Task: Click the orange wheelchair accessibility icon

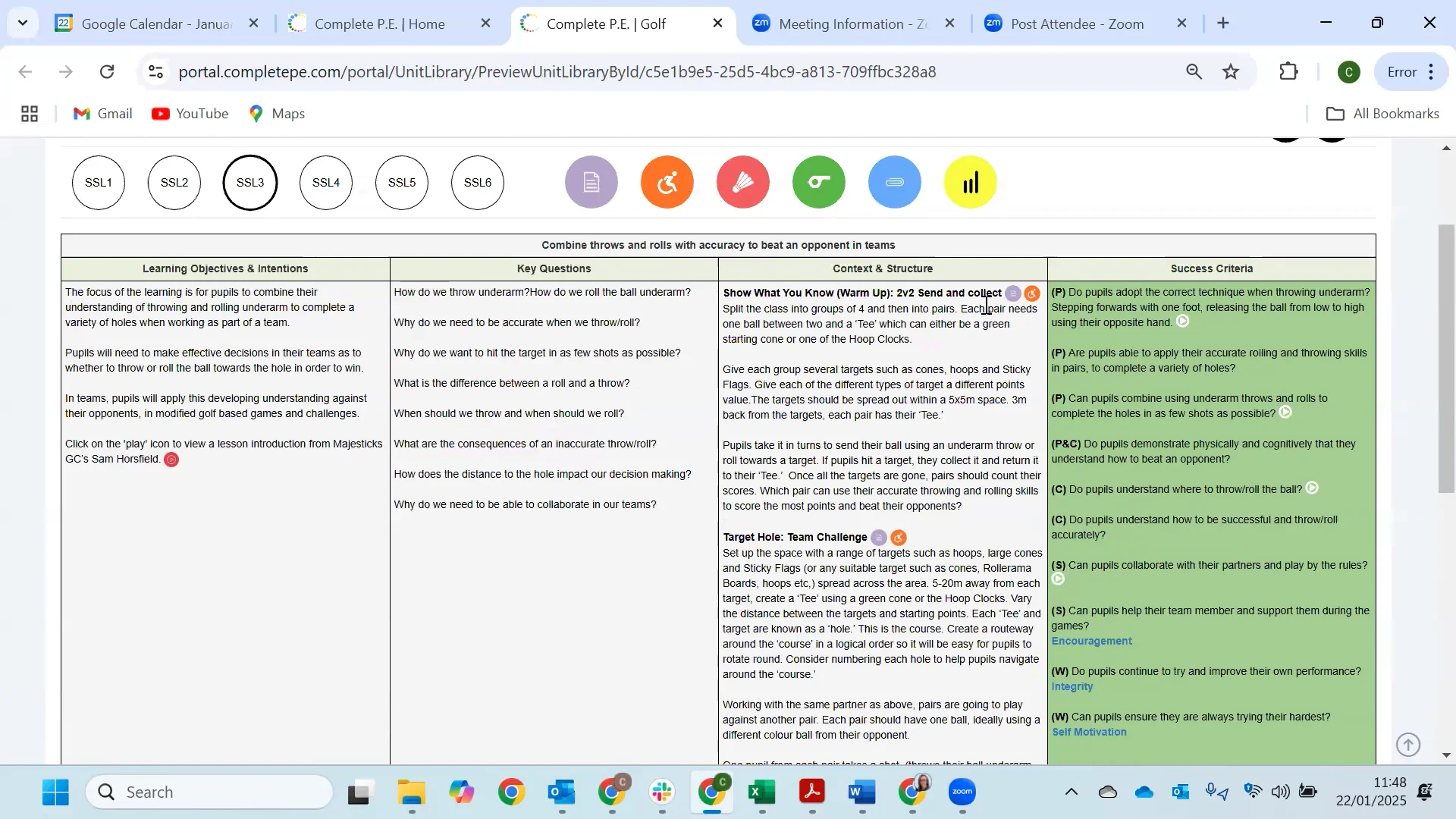Action: [667, 182]
